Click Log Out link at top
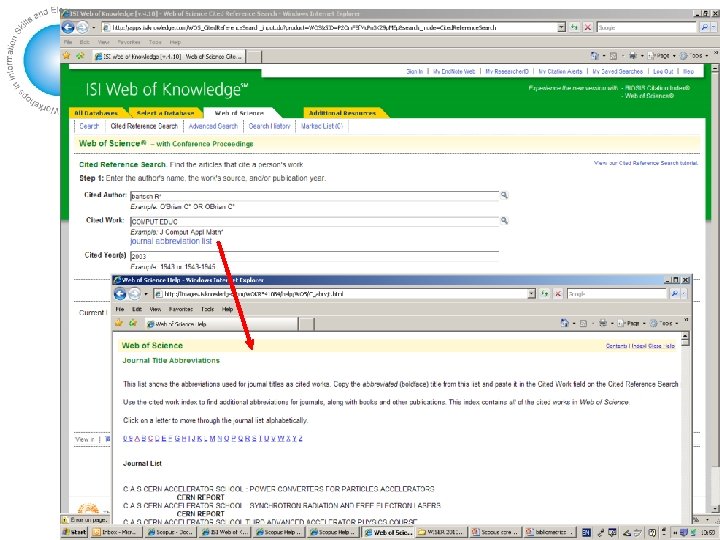720x540 pixels. [x=663, y=72]
